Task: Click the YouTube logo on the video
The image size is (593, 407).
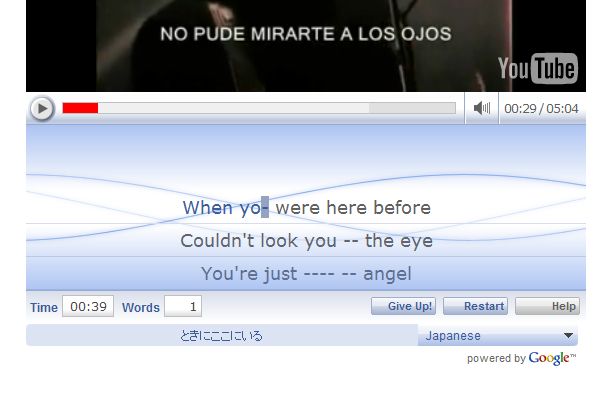Action: (x=538, y=68)
